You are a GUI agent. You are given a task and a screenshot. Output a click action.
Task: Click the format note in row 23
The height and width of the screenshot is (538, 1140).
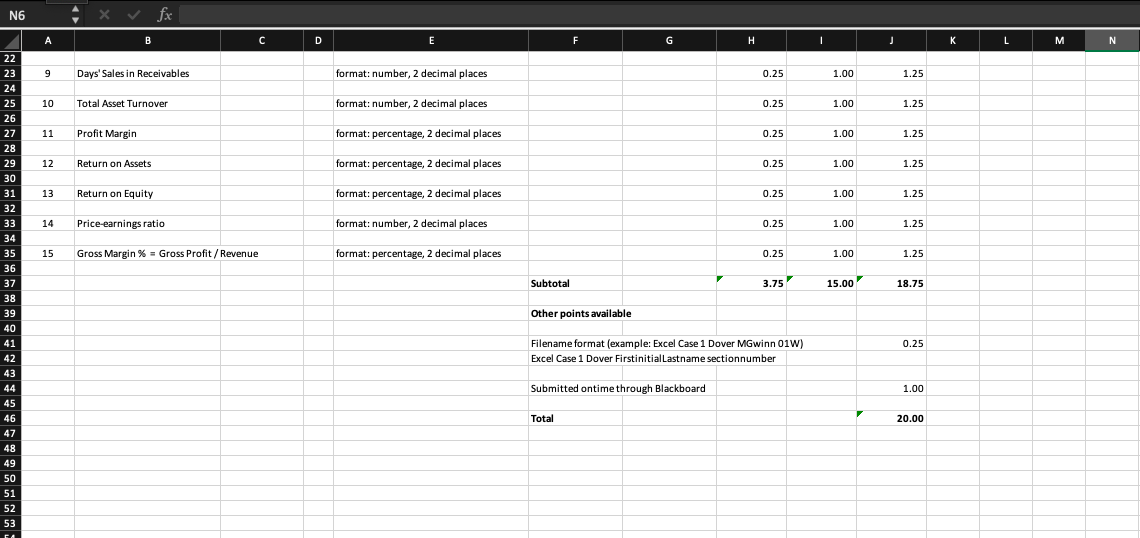[x=431, y=73]
